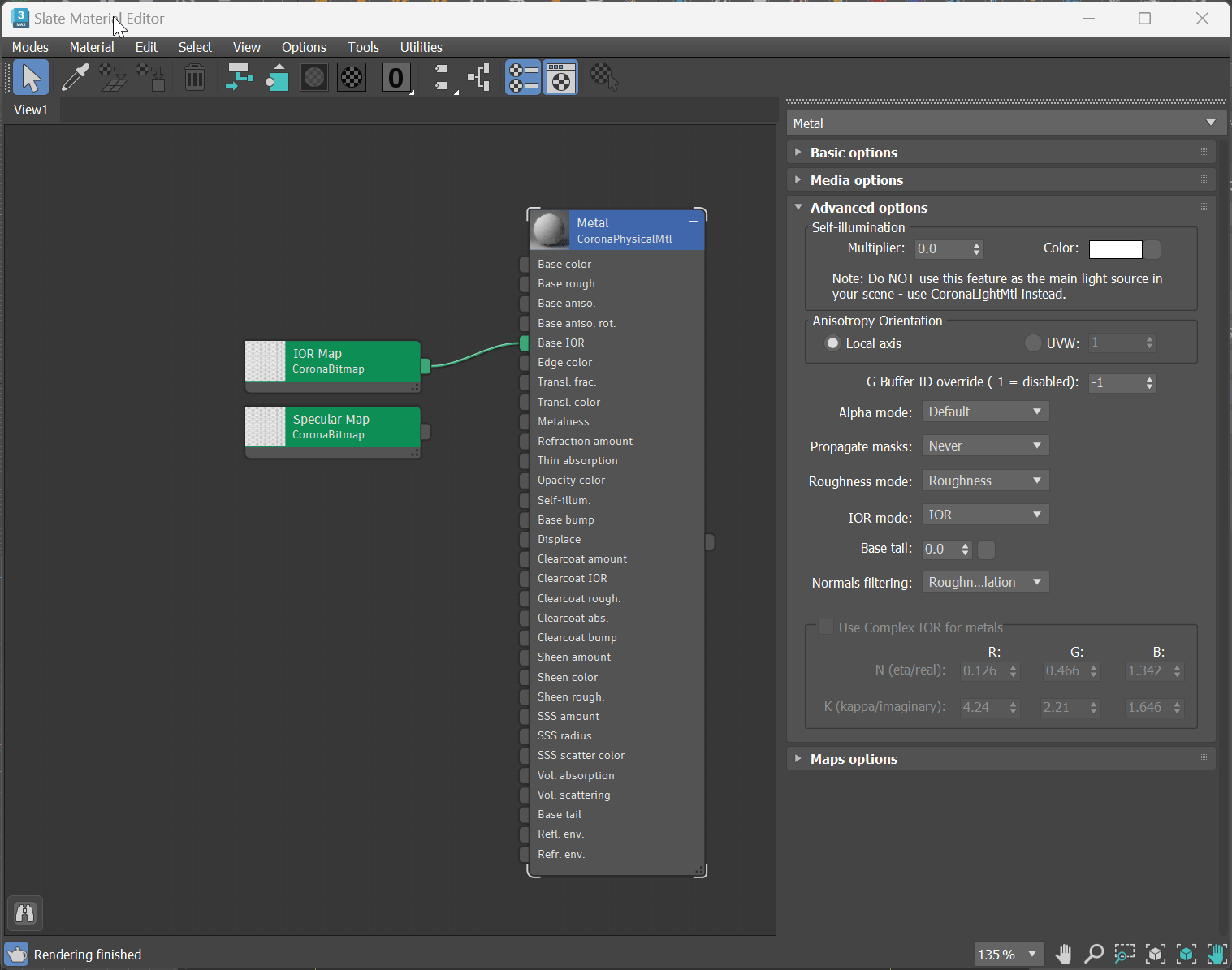The image size is (1232, 970).
Task: Click G-Buffer ID override spinner arrows
Action: [1149, 382]
